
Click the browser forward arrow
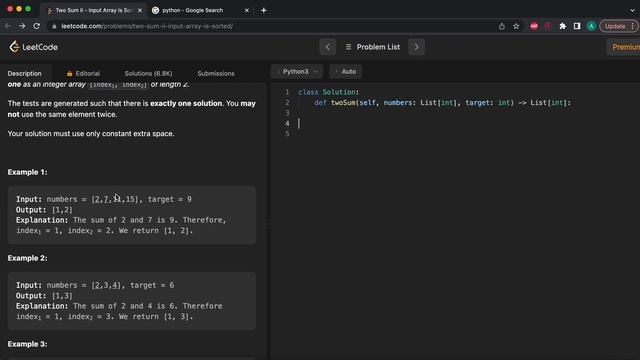coord(22,26)
